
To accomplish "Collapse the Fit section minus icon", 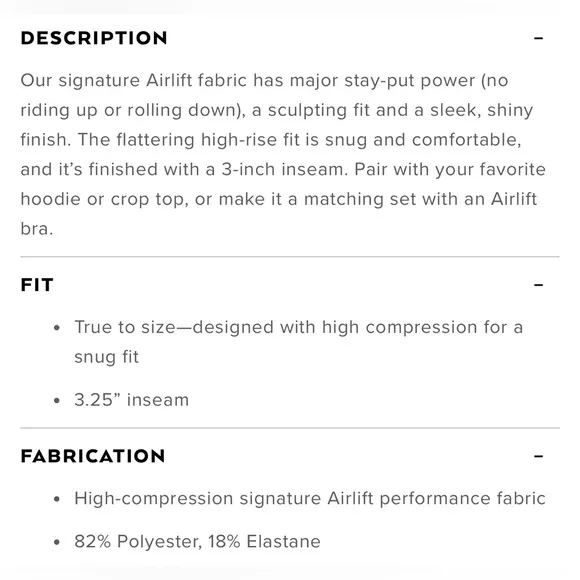I will point(539,285).
